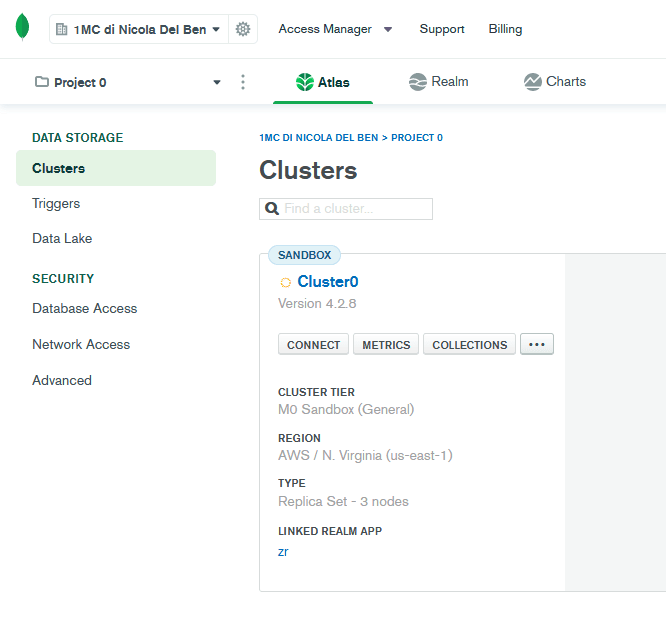Click the METRICS button
The width and height of the screenshot is (666, 626).
point(386,344)
